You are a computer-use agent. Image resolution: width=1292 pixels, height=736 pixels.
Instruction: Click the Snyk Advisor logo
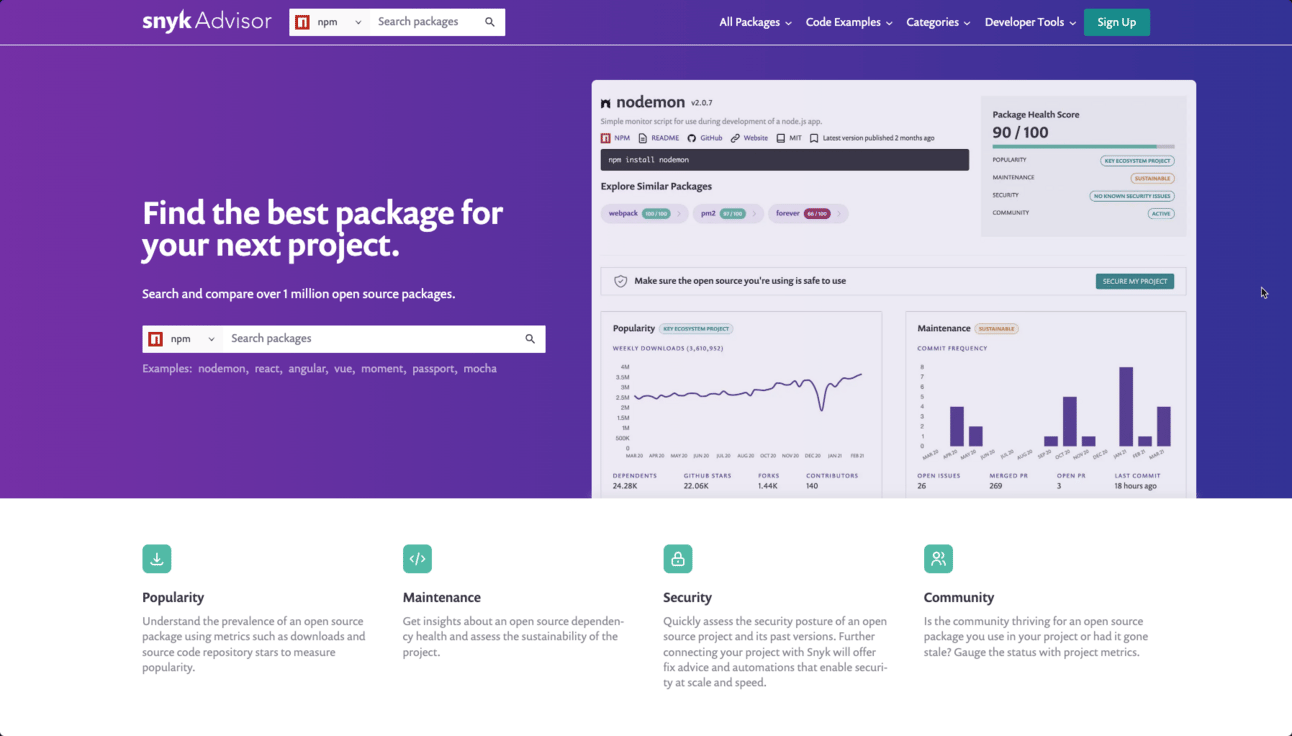click(x=207, y=22)
